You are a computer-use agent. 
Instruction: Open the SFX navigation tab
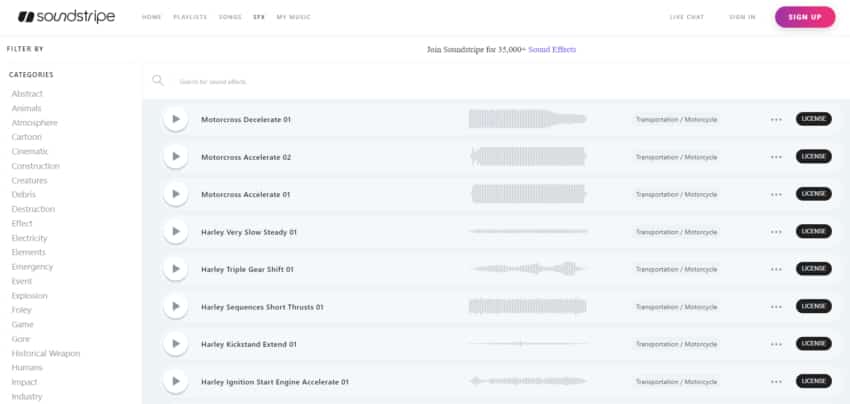[259, 18]
